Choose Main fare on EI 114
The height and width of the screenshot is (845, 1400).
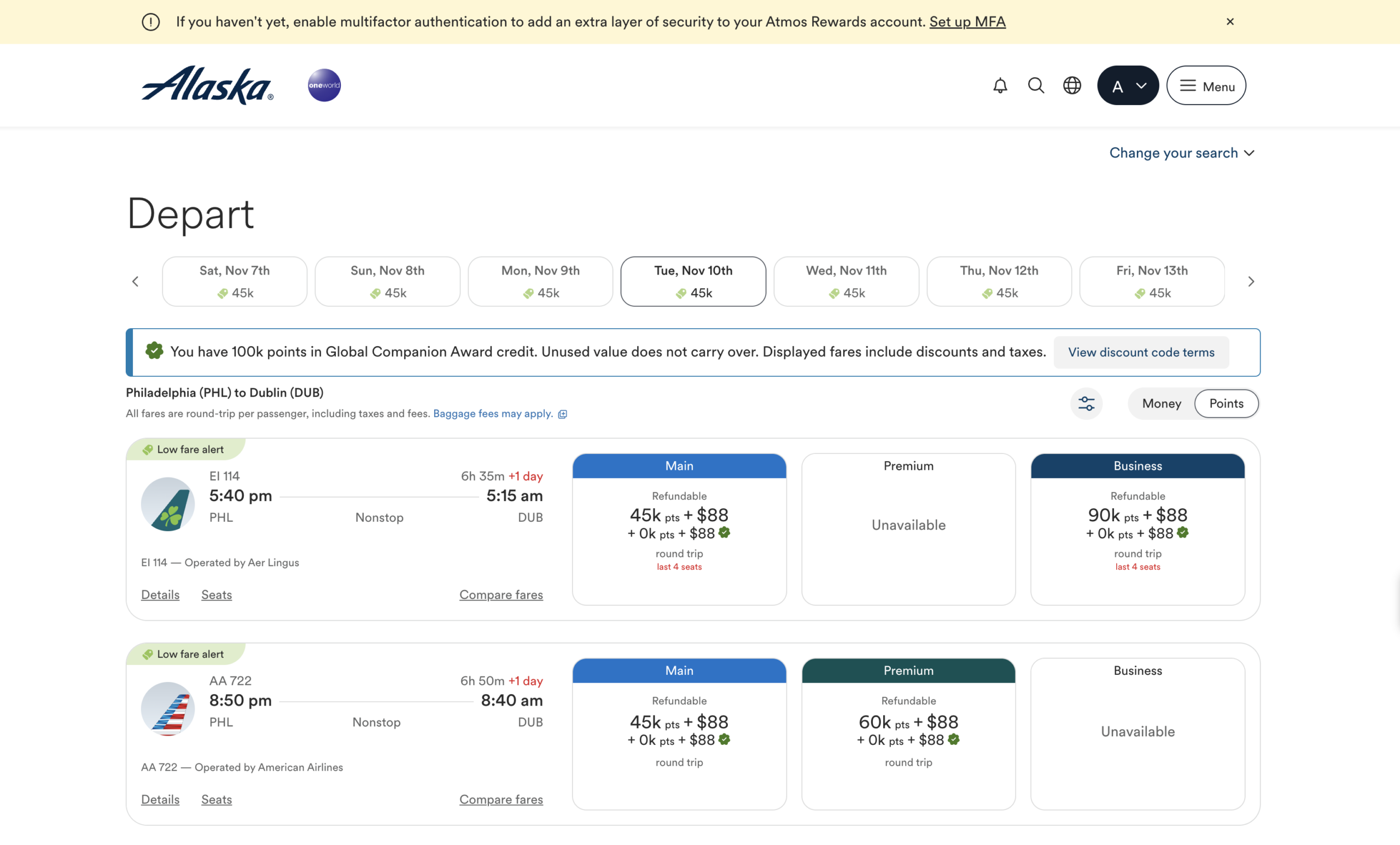coord(679,529)
